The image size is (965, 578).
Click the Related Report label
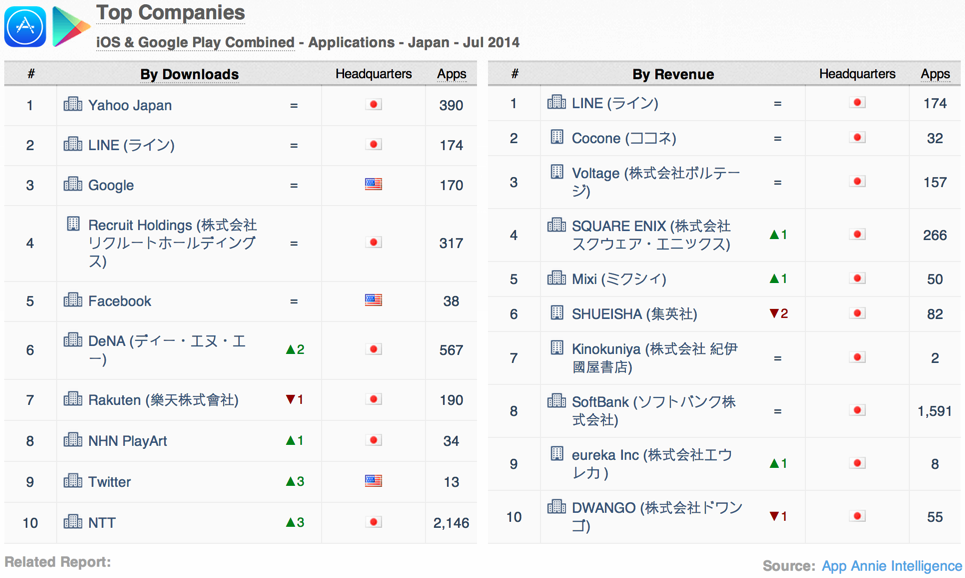tap(58, 562)
